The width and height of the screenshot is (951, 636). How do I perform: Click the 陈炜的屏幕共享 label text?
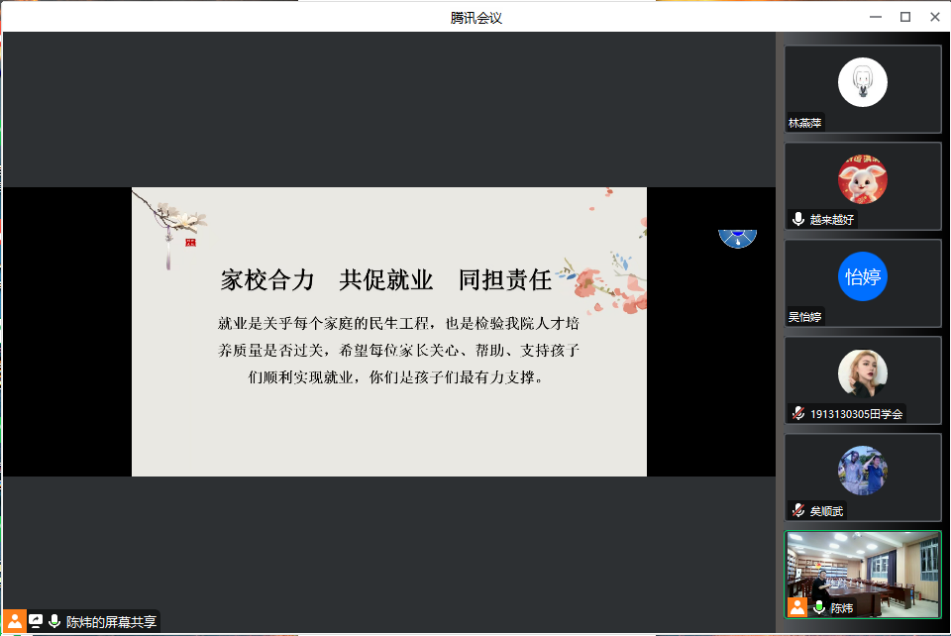pyautogui.click(x=111, y=622)
